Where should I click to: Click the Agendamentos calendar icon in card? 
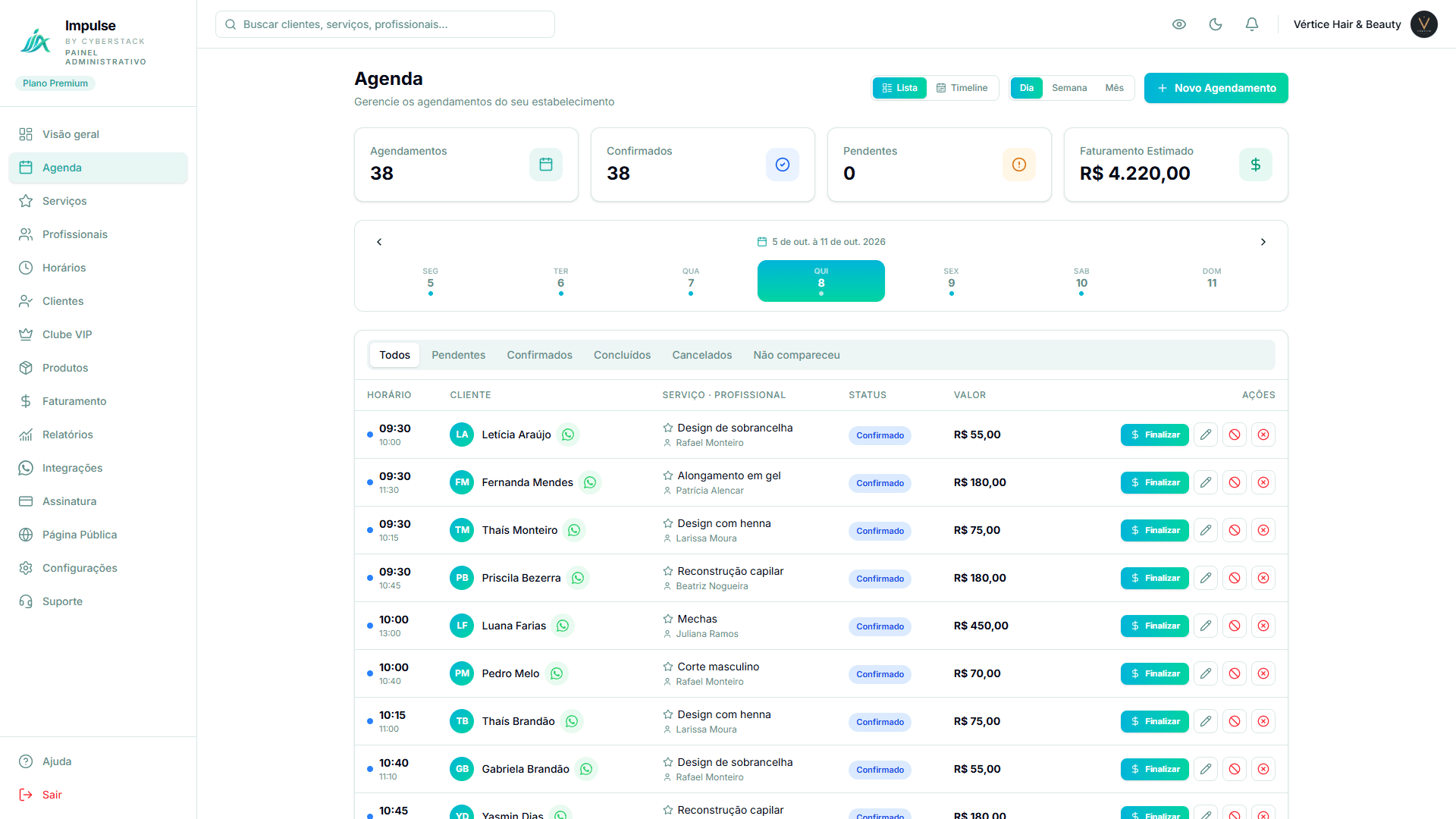pyautogui.click(x=546, y=165)
